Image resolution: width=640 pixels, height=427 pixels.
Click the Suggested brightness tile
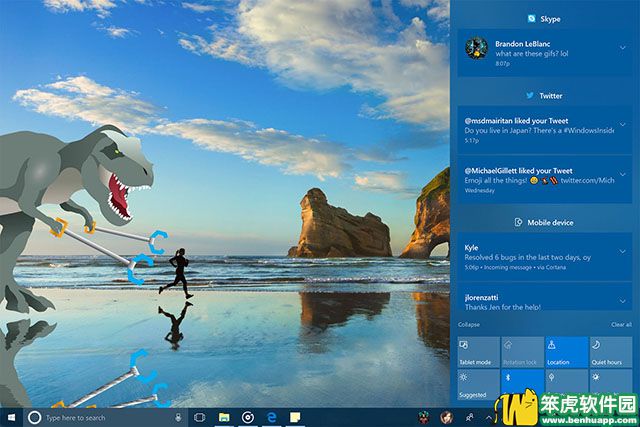click(x=478, y=385)
